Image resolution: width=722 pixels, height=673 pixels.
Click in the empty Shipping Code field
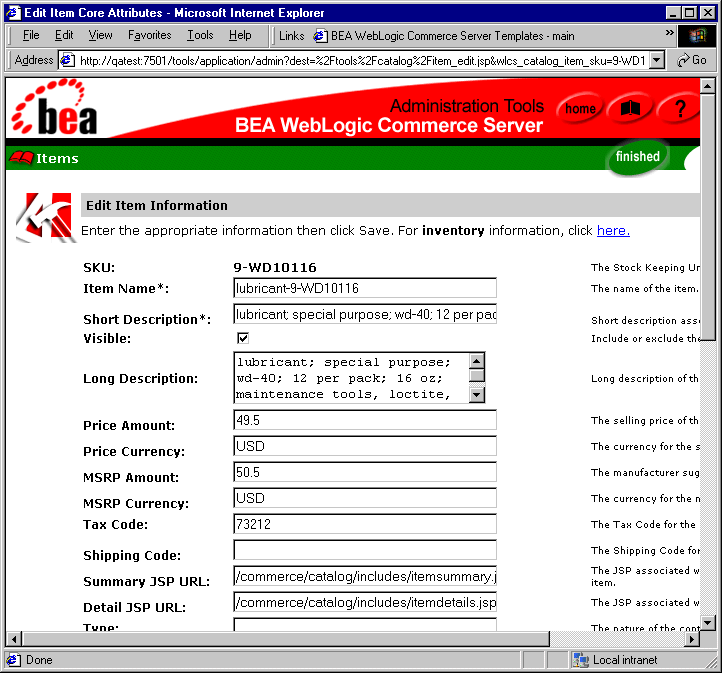365,550
